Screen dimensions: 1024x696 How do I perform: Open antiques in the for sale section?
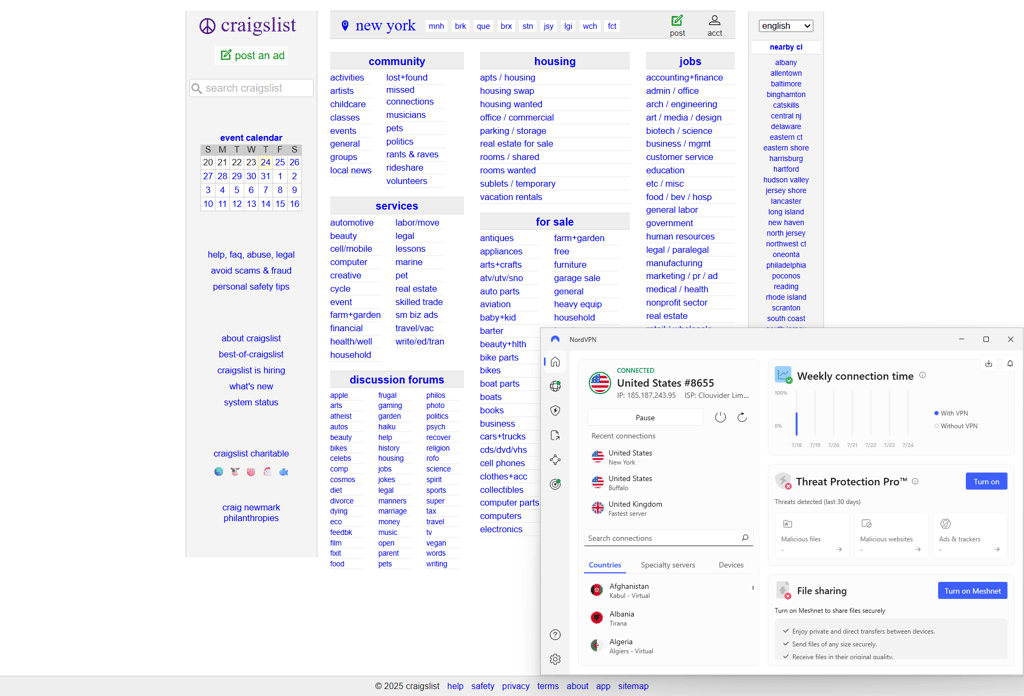[x=496, y=238]
